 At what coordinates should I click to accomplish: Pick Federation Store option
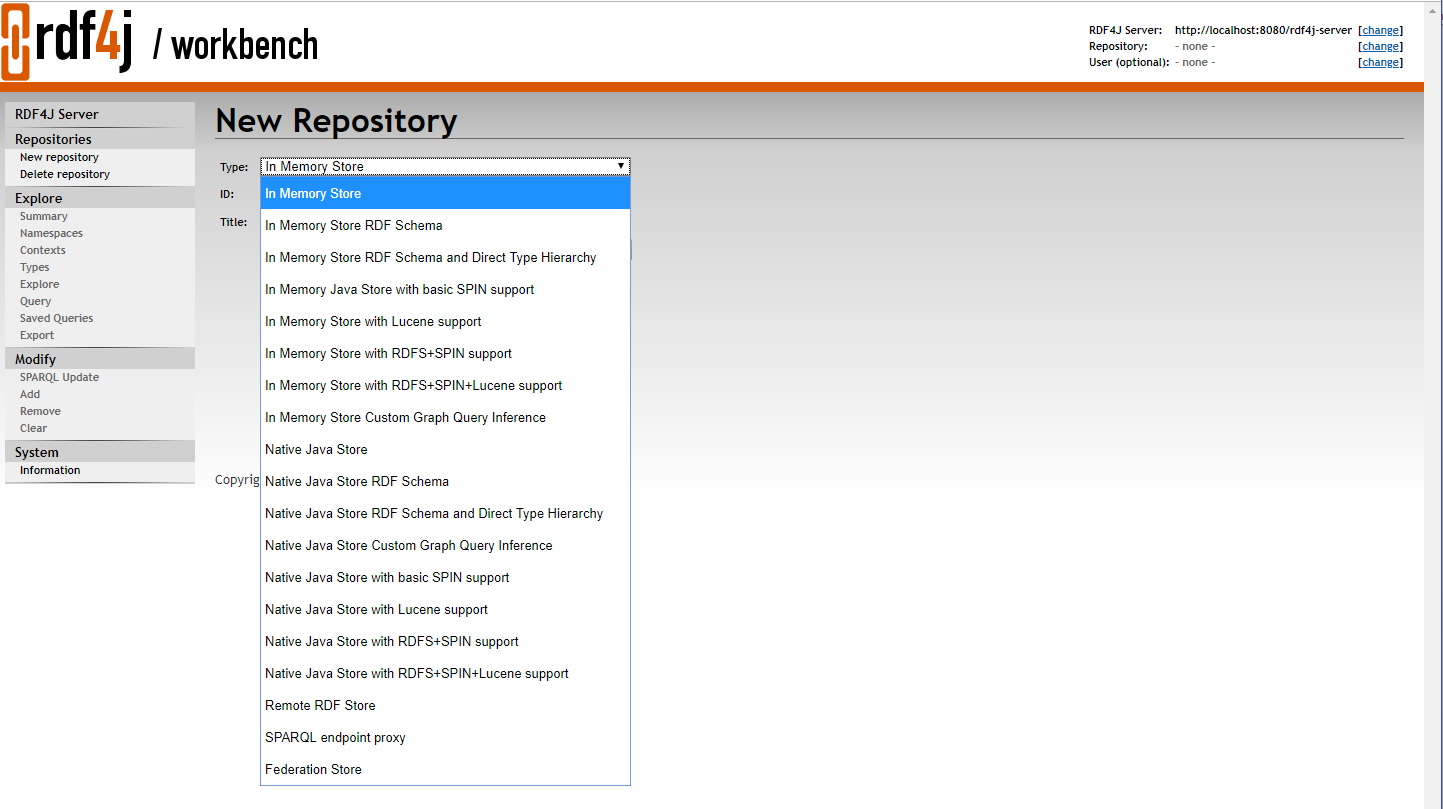[x=445, y=769]
